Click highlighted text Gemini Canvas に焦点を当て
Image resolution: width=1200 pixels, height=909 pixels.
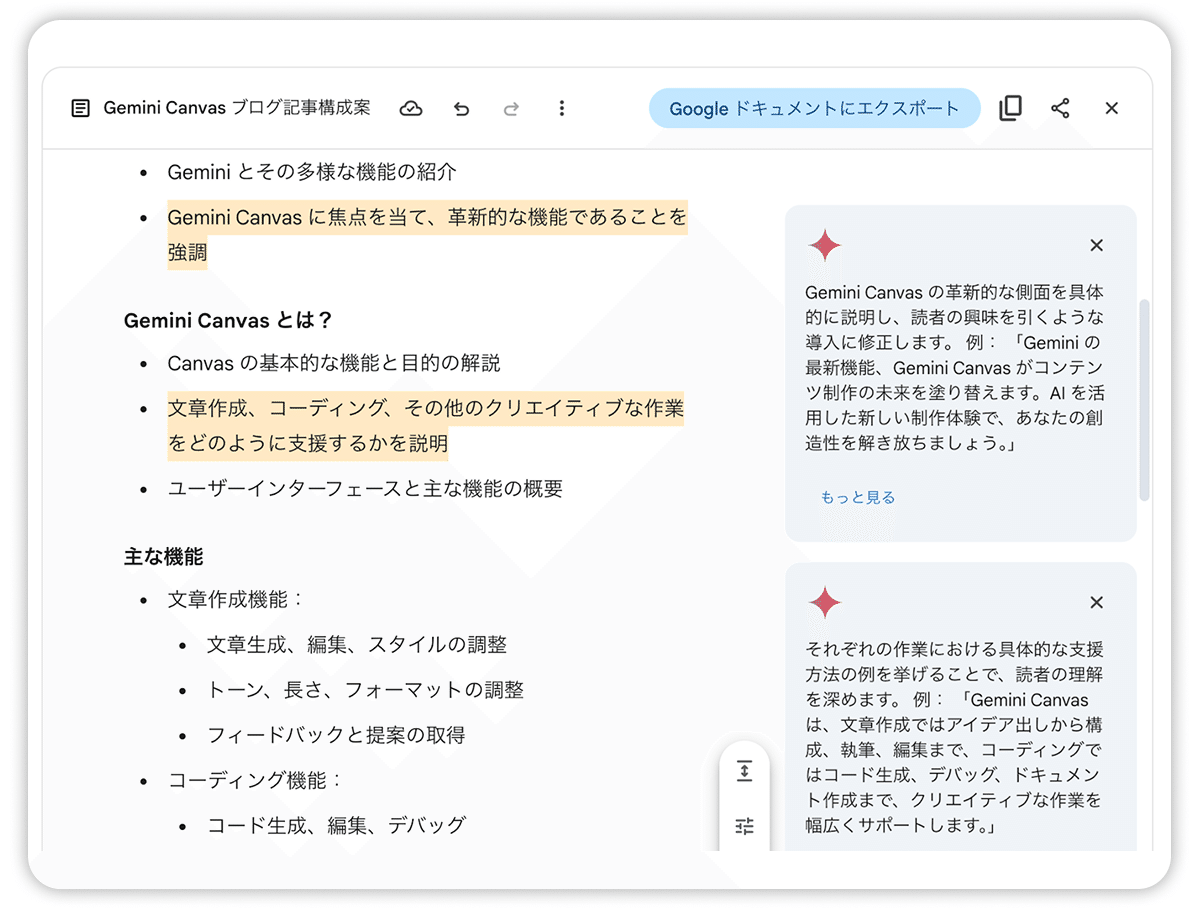pyautogui.click(x=427, y=235)
